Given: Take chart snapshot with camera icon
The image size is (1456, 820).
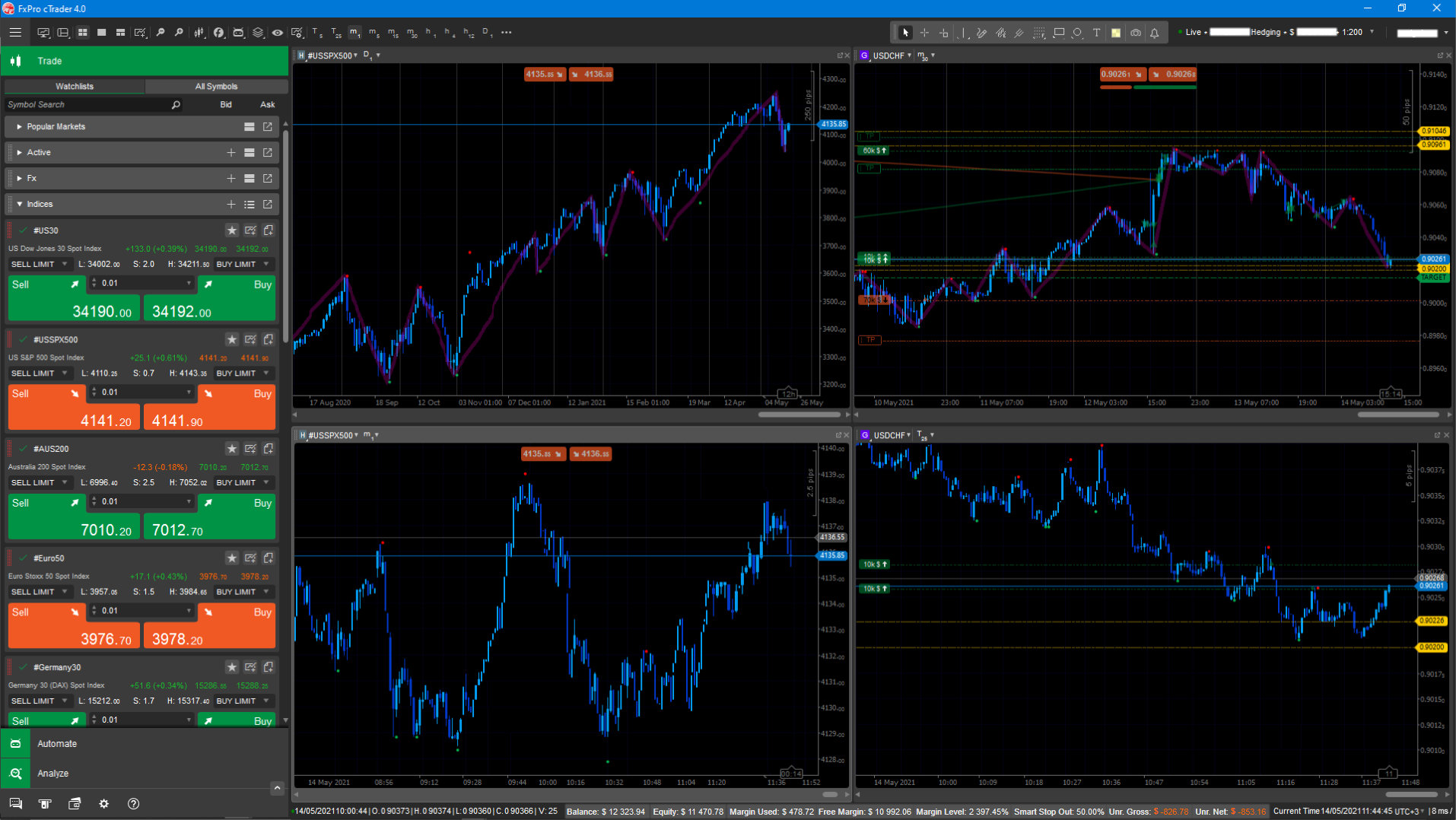Looking at the screenshot, I should pos(1135,33).
